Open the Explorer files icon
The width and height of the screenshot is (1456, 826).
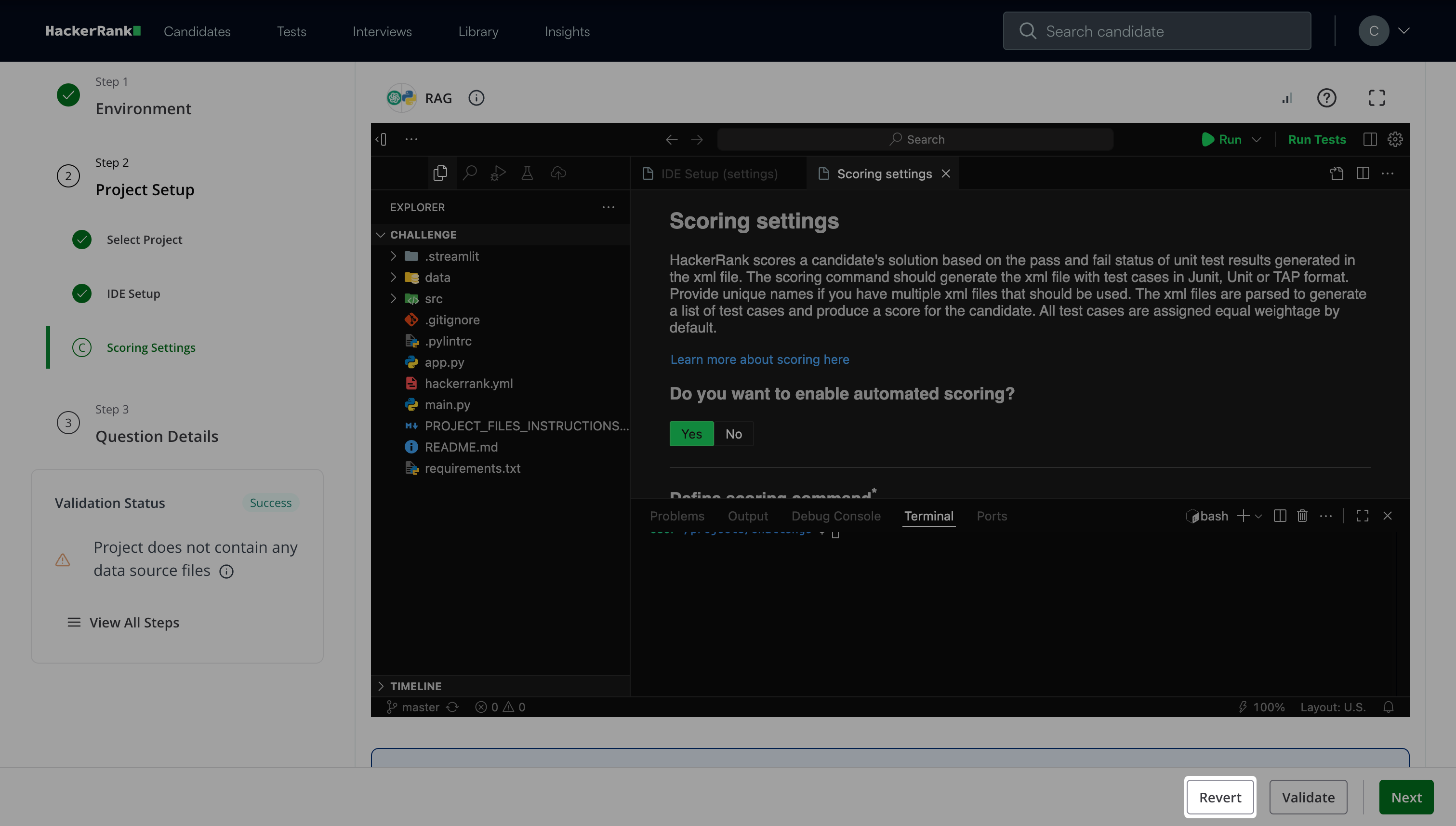click(440, 173)
